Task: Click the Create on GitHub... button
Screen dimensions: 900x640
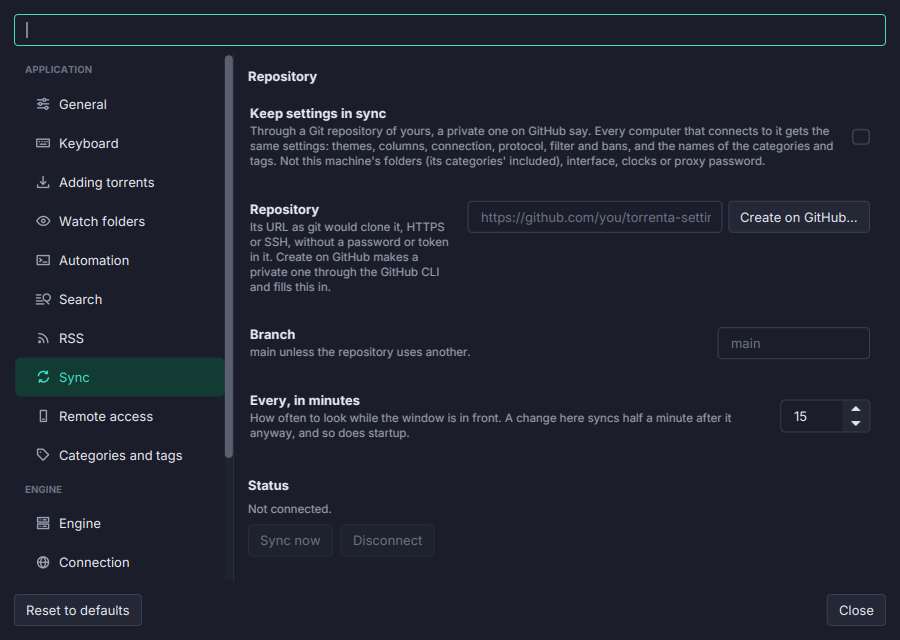Action: point(798,217)
